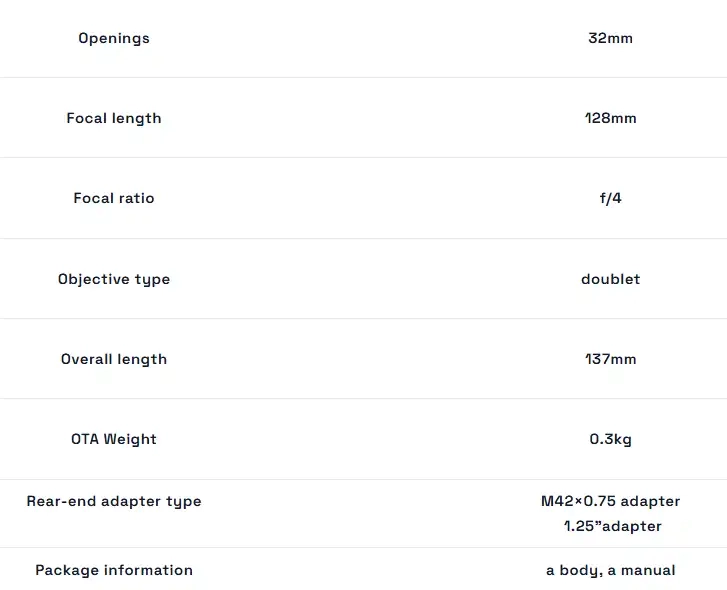Image resolution: width=727 pixels, height=590 pixels.
Task: Click the OTA Weight label
Action: coord(114,439)
